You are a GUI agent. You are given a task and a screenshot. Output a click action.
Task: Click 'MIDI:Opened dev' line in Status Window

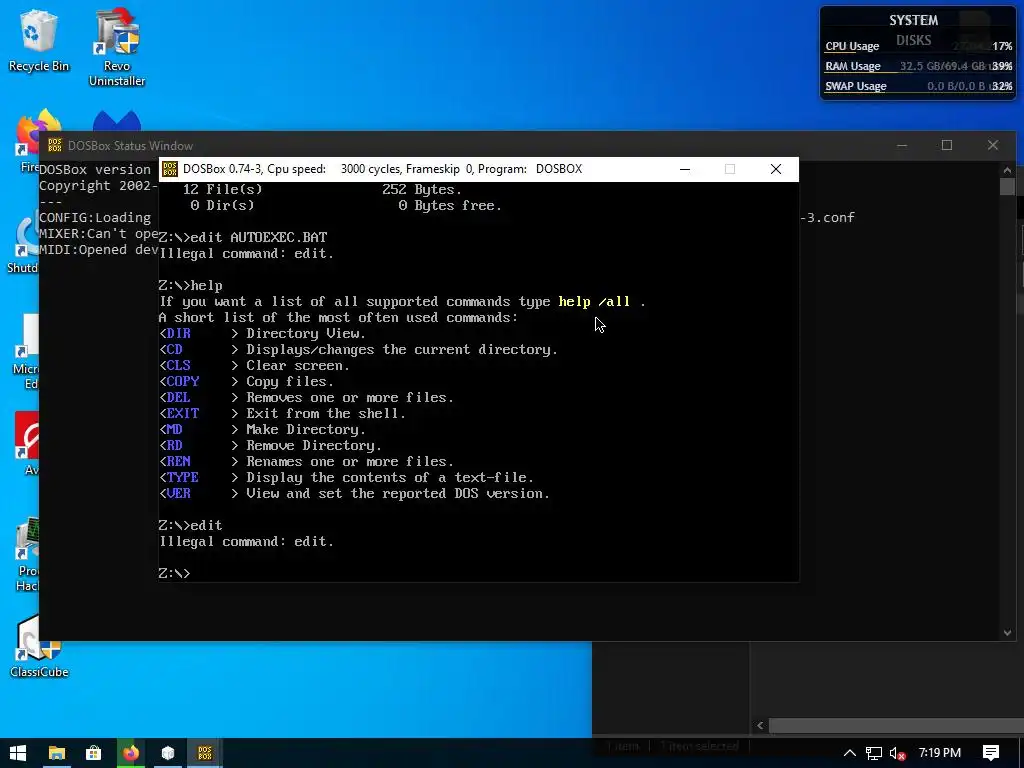point(98,250)
